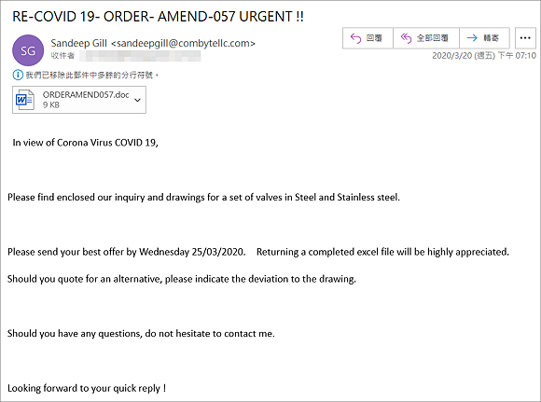Screen dimensions: 541x402
Task: Click the Forward arrow button
Action: point(484,38)
